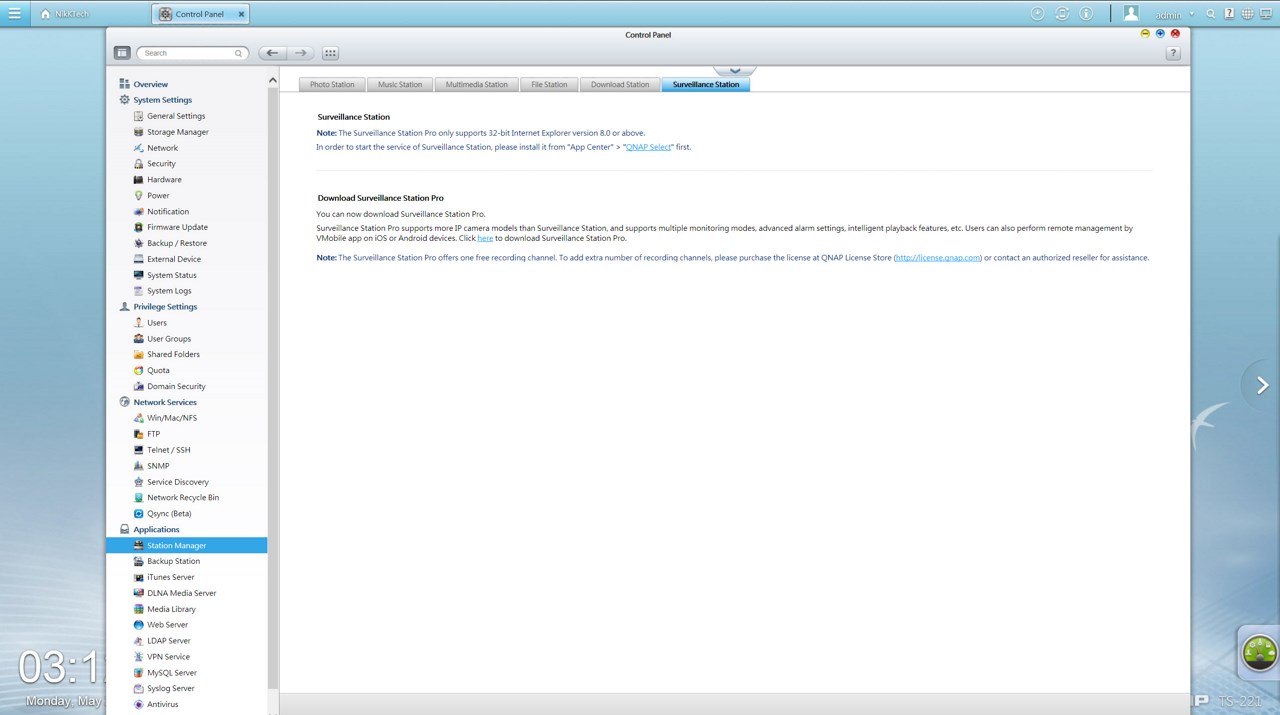Open User Groups
1280x715 pixels.
click(169, 339)
